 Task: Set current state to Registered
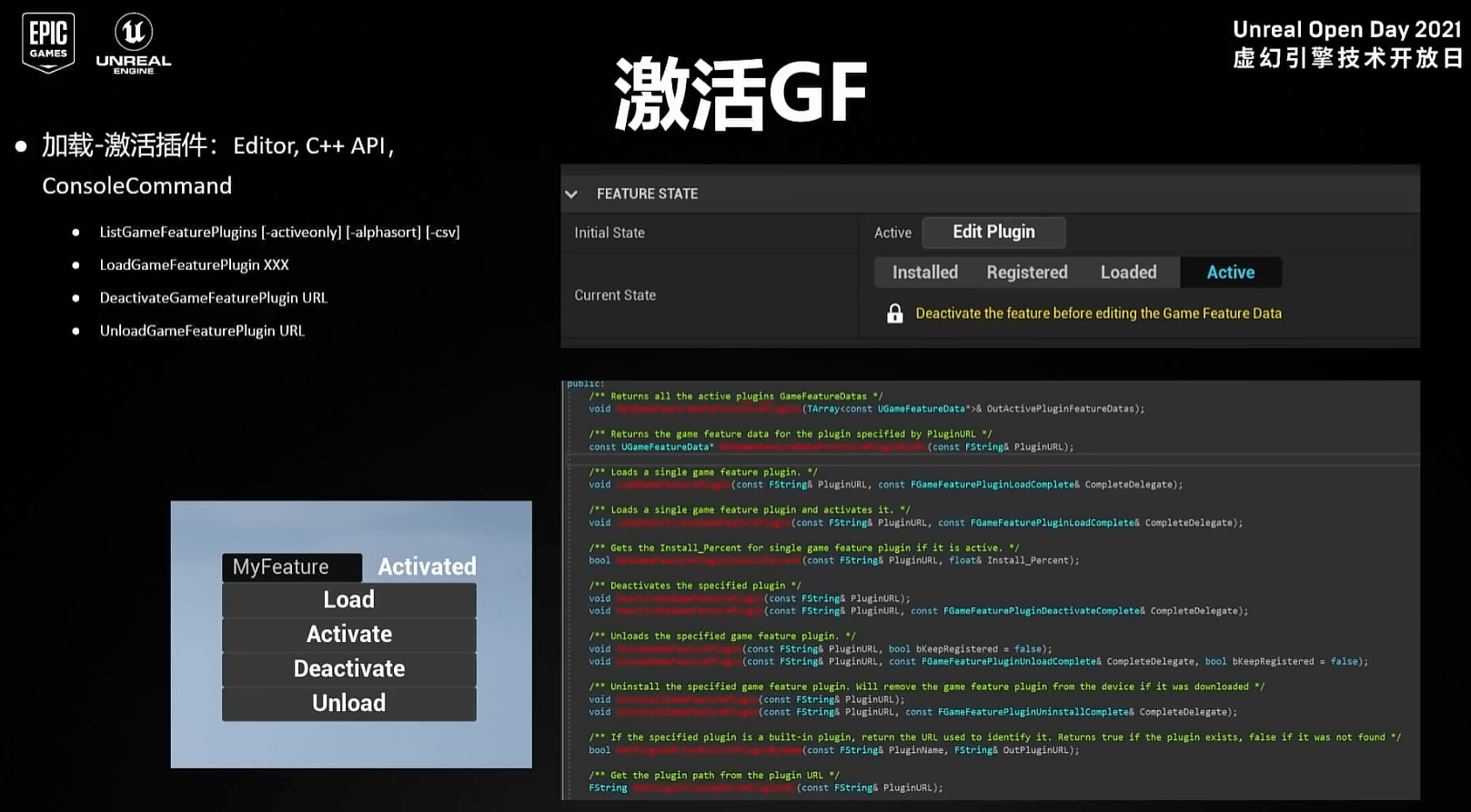point(1026,272)
